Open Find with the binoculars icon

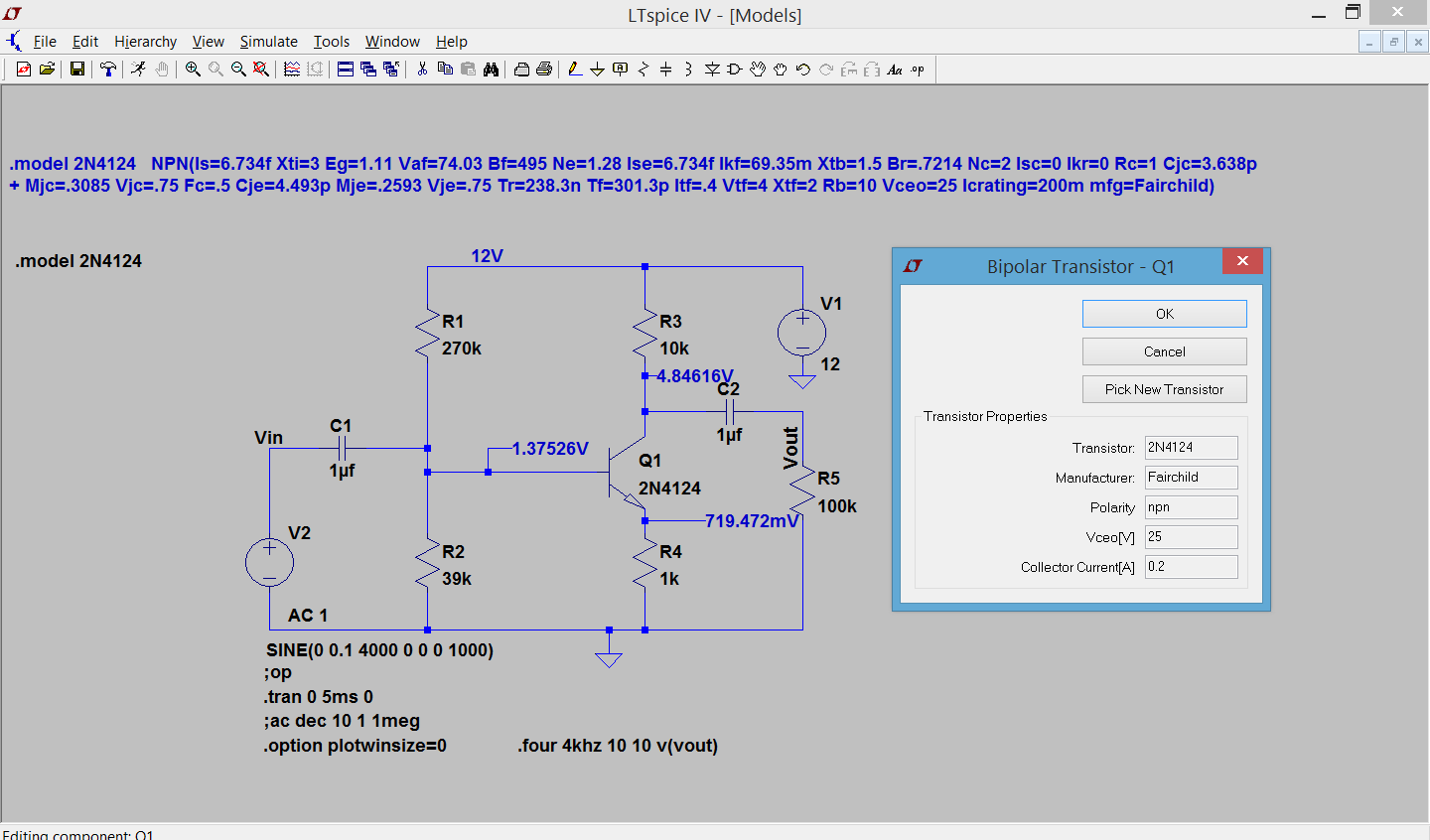click(491, 70)
